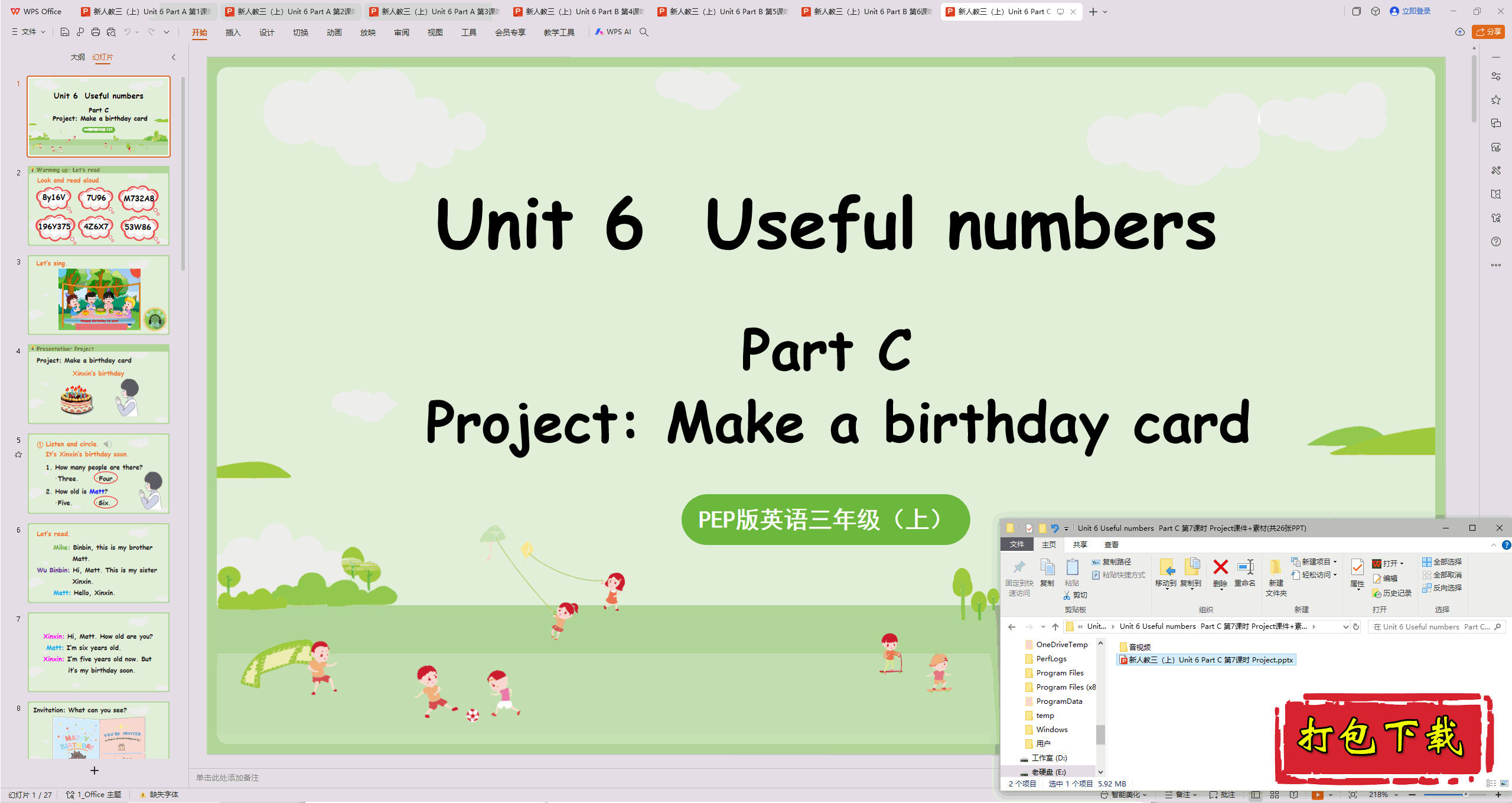Expand the quick access toolbar chevron in WPS
Image resolution: width=1512 pixels, height=803 pixels.
[167, 32]
